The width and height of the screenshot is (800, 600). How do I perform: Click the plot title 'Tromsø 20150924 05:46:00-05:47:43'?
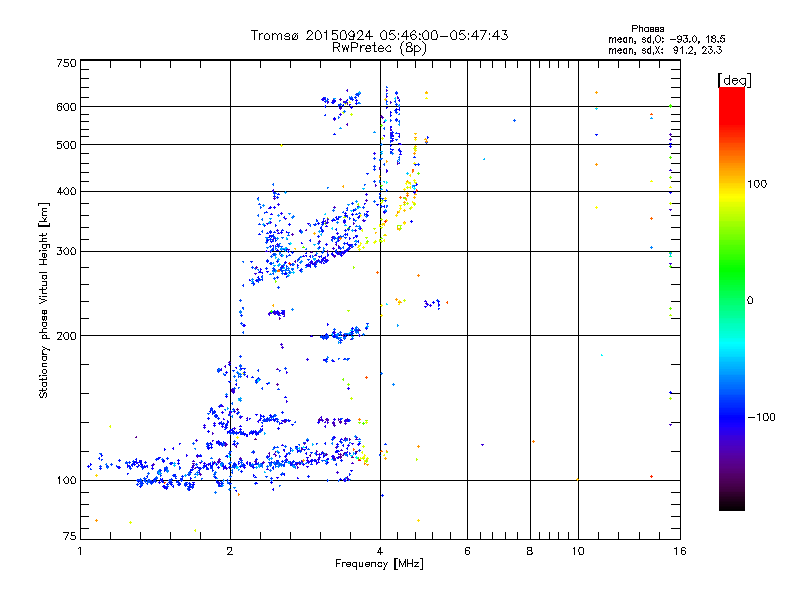tap(379, 35)
